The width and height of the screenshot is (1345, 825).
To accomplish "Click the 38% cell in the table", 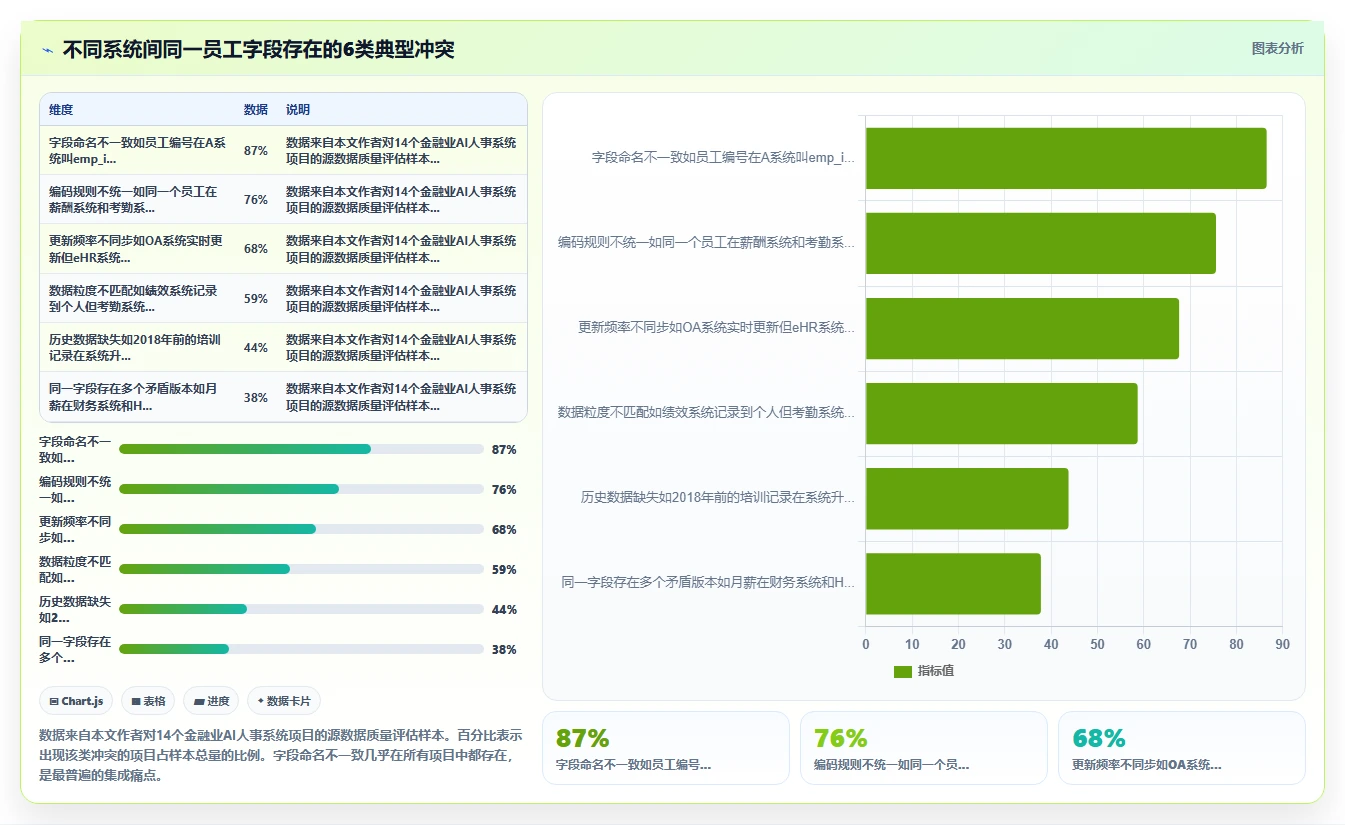I will [x=255, y=398].
